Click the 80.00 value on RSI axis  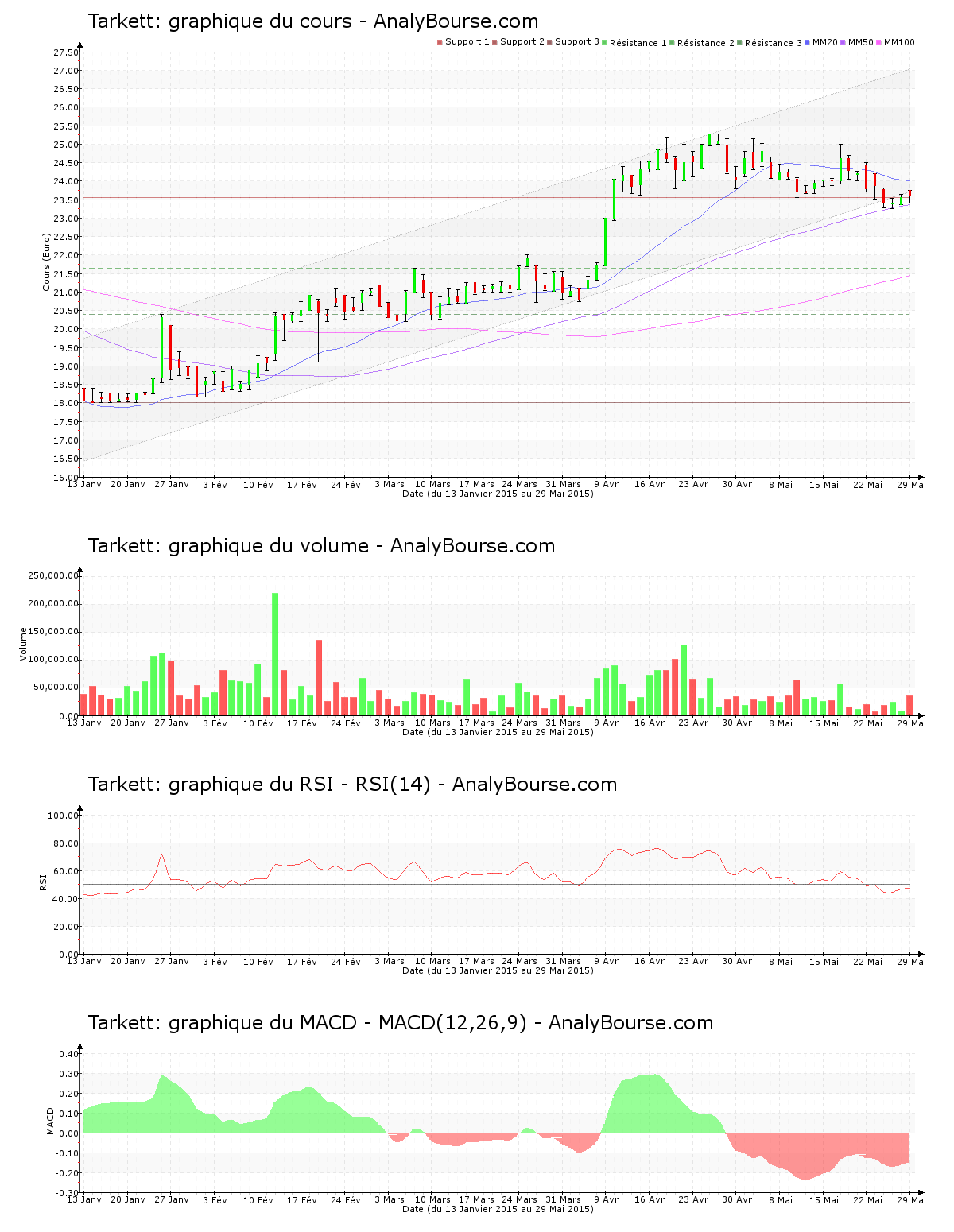pos(66,843)
